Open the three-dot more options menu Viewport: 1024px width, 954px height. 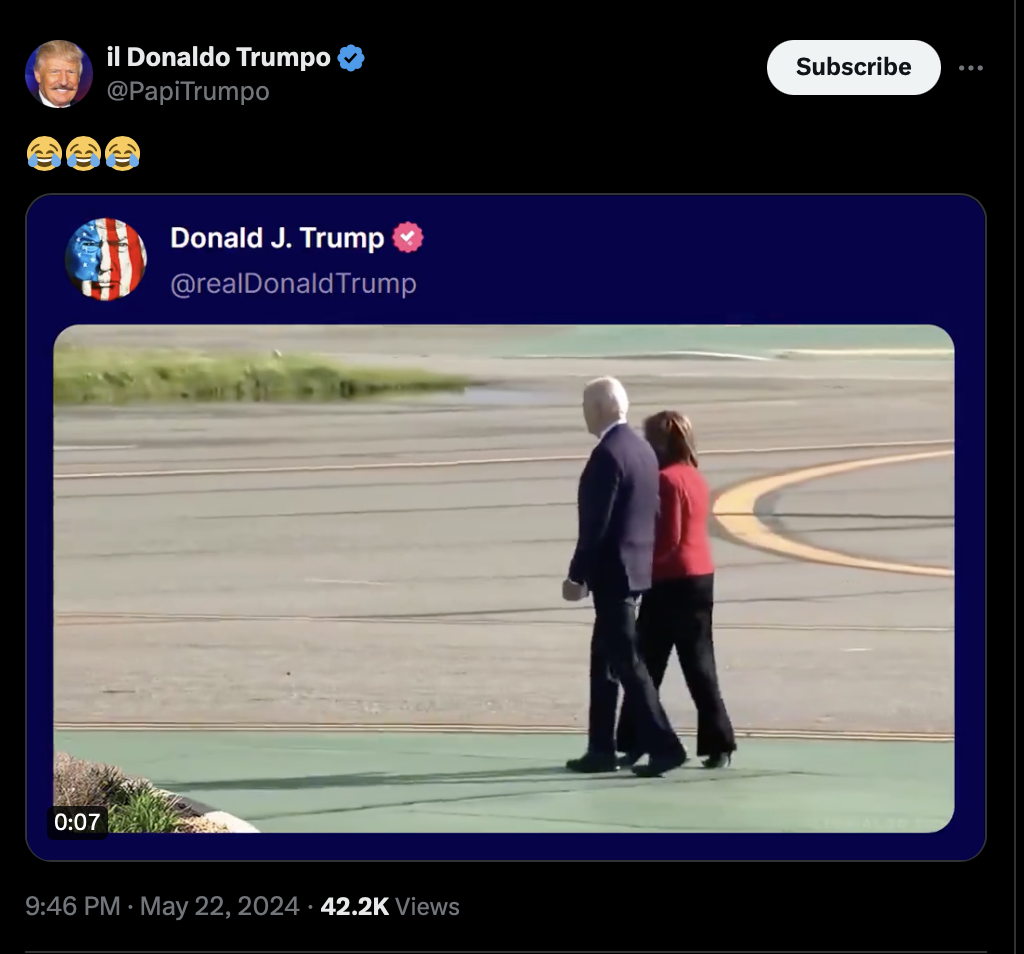pyautogui.click(x=970, y=68)
